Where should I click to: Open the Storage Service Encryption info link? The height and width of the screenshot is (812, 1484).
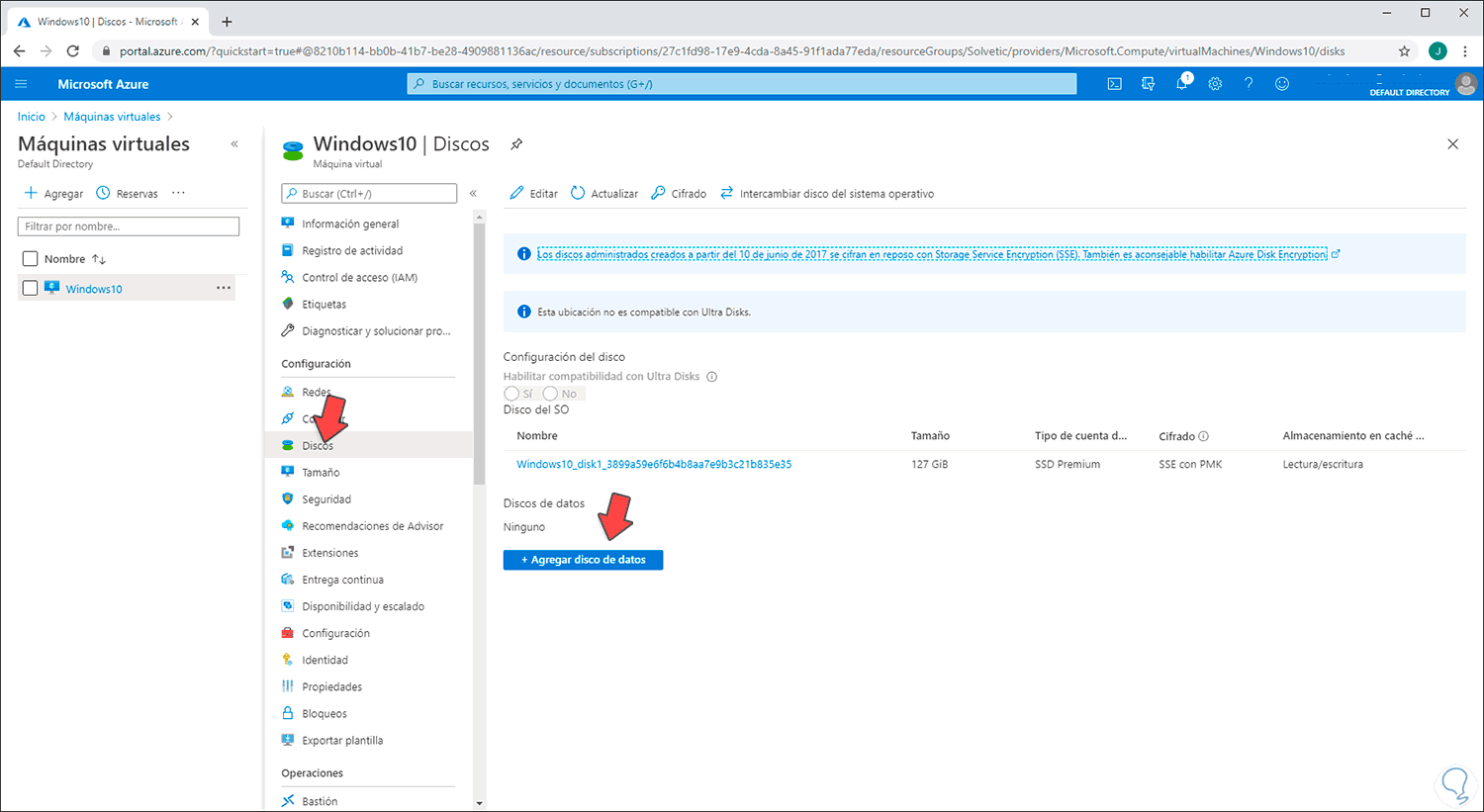tap(932, 254)
